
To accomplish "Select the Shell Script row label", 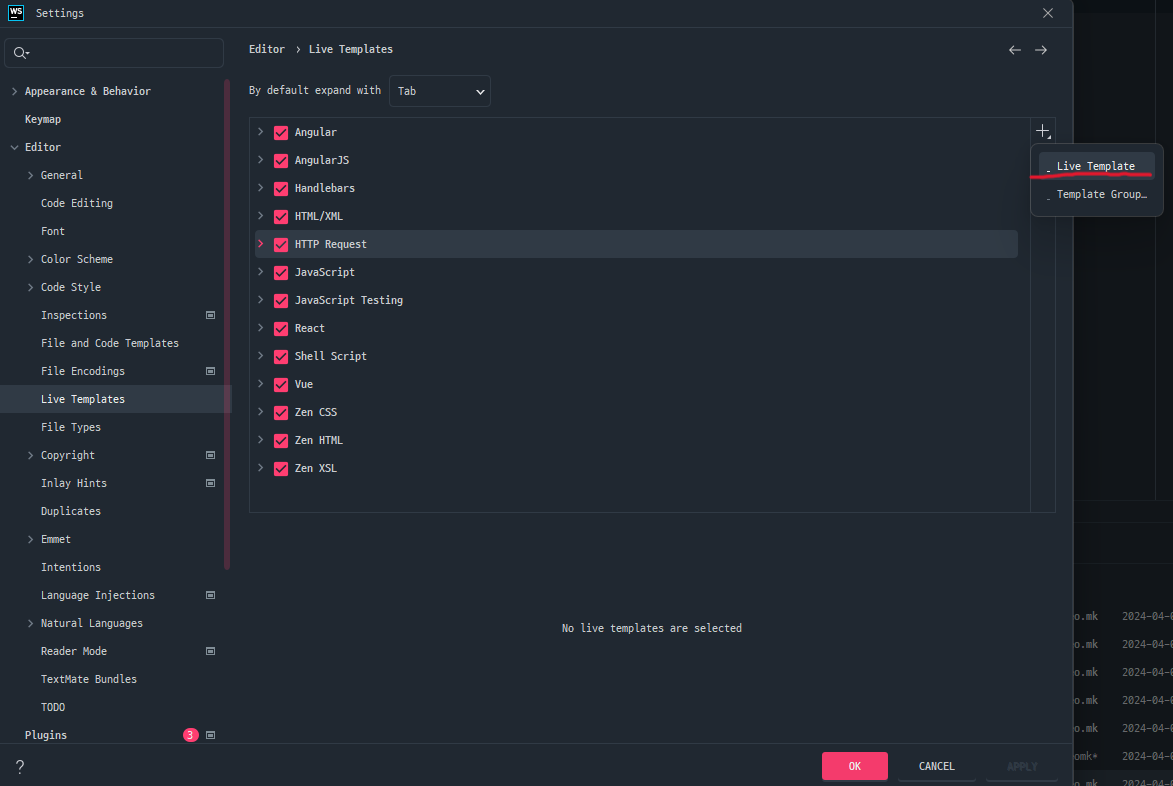I will point(331,356).
